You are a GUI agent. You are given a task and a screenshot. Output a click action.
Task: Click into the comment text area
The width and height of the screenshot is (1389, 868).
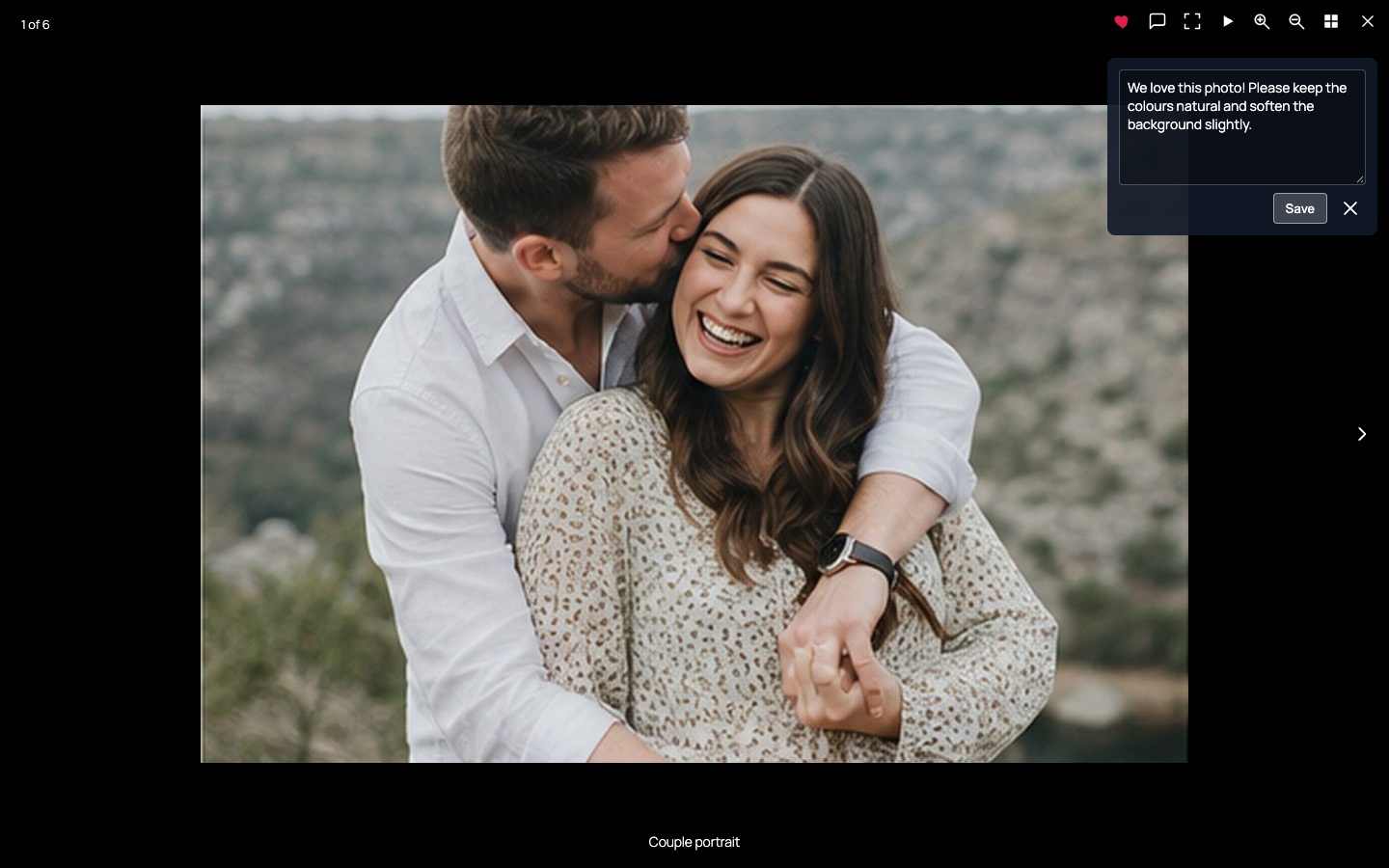click(x=1242, y=127)
